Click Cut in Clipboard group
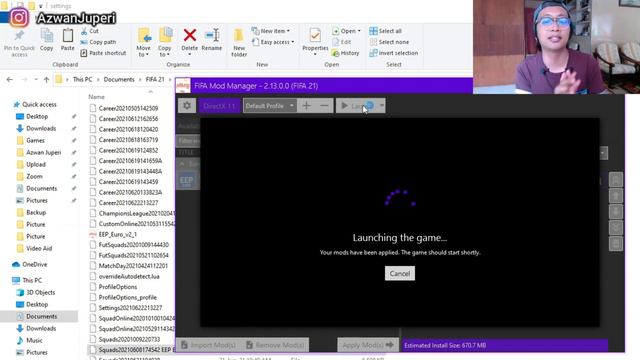This screenshot has height=360, width=640. [x=90, y=31]
